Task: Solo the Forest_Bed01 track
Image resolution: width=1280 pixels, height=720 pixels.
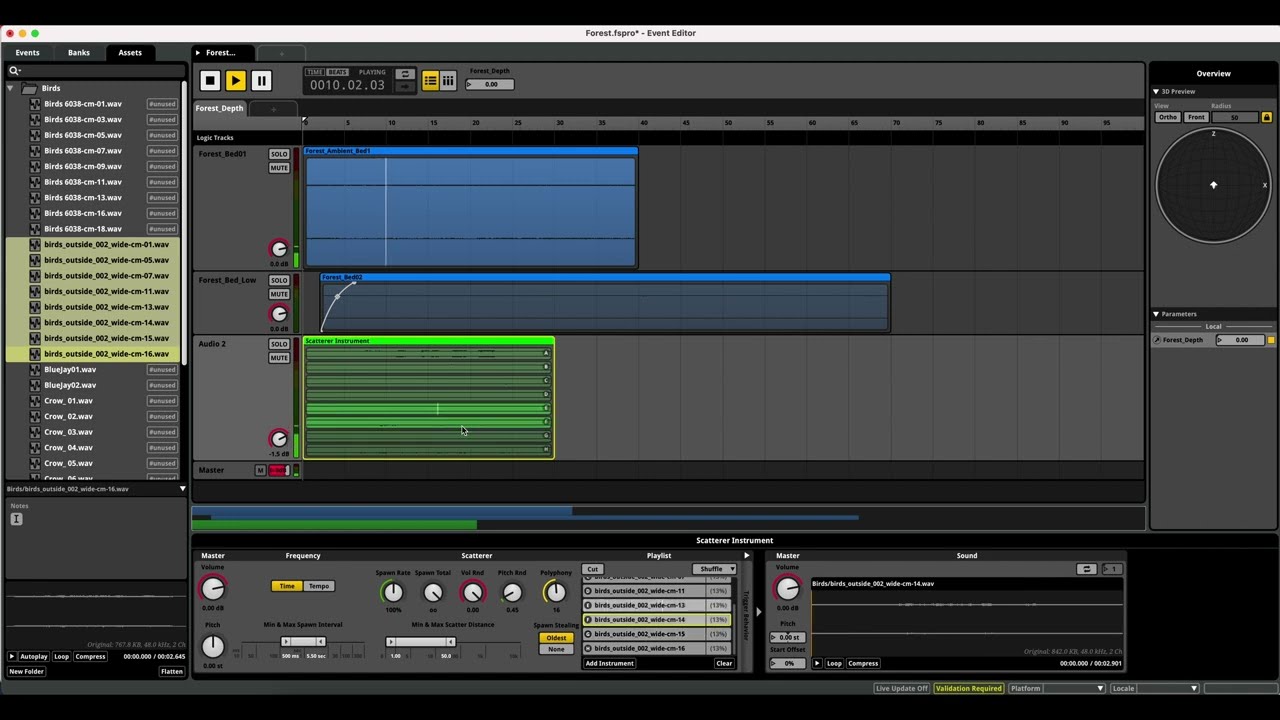Action: pyautogui.click(x=279, y=154)
